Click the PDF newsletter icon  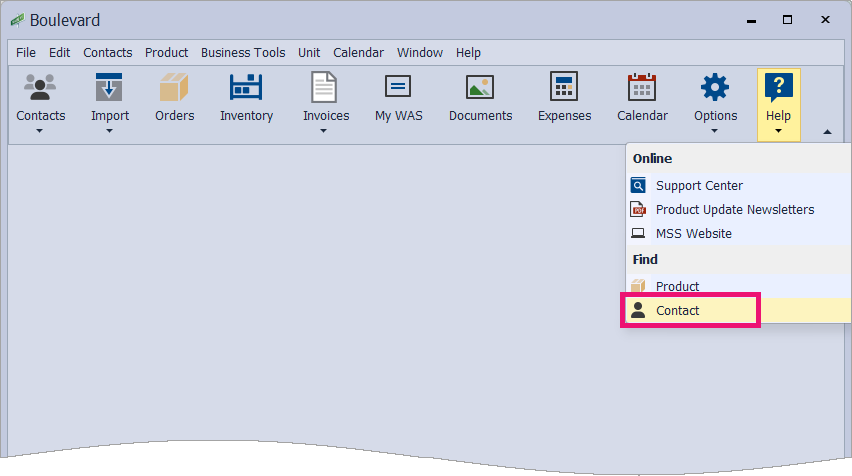click(638, 209)
